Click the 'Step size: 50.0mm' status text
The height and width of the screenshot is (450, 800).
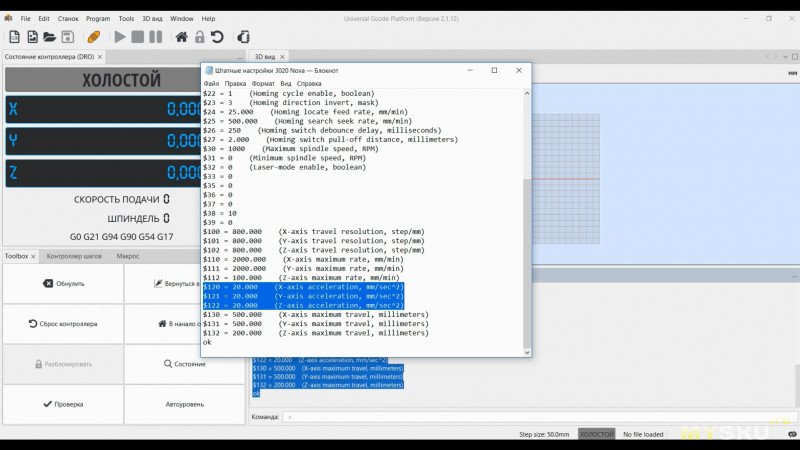pos(544,434)
